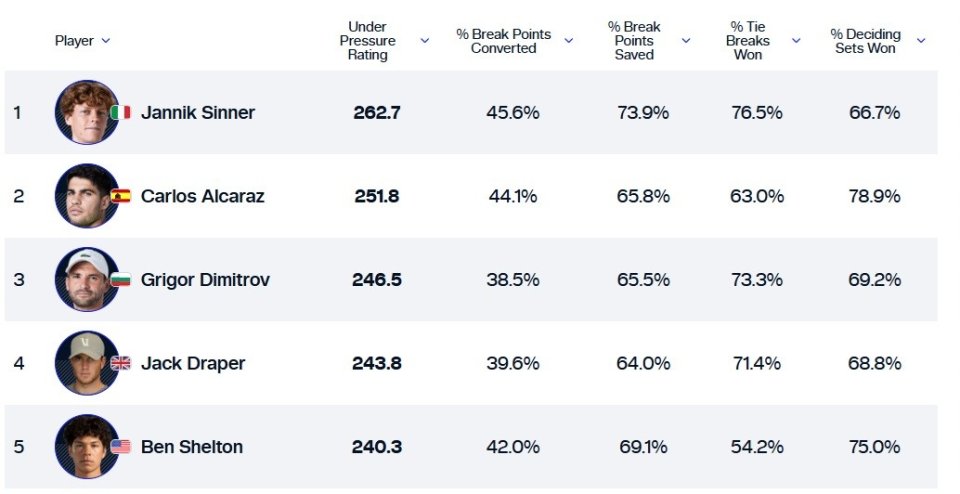Click the Spanish flag icon
Screen dimensions: 960x494
(121, 196)
